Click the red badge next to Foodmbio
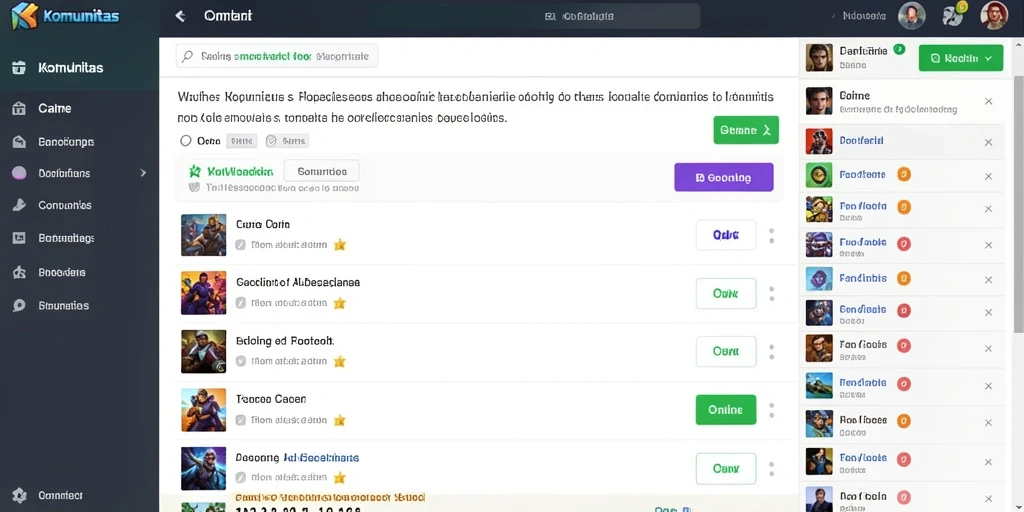This screenshot has width=1024, height=512. pyautogui.click(x=904, y=244)
